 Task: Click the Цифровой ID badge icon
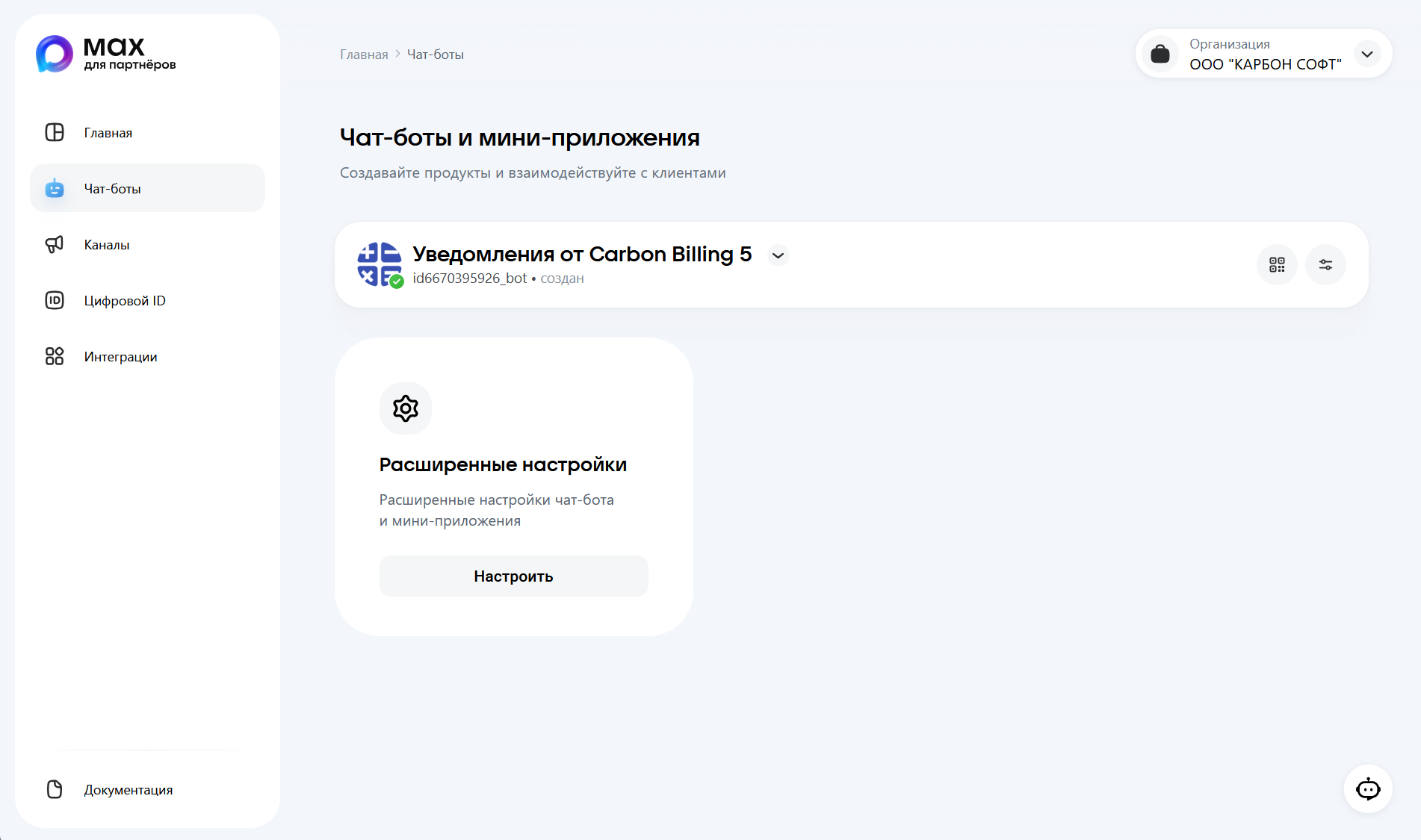(55, 300)
